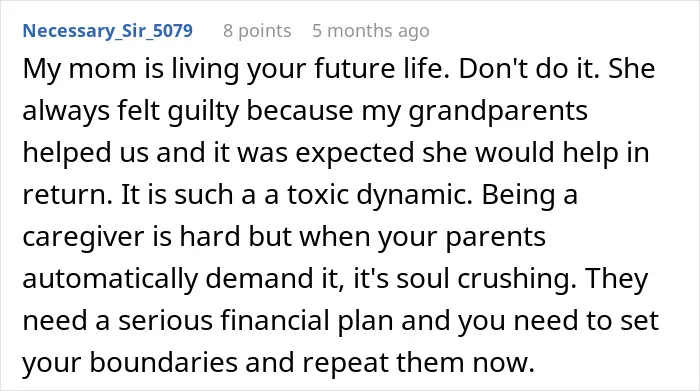Screen dimensions: 700x391
Task: Click the phrase always felt guilty
Action: (x=130, y=112)
